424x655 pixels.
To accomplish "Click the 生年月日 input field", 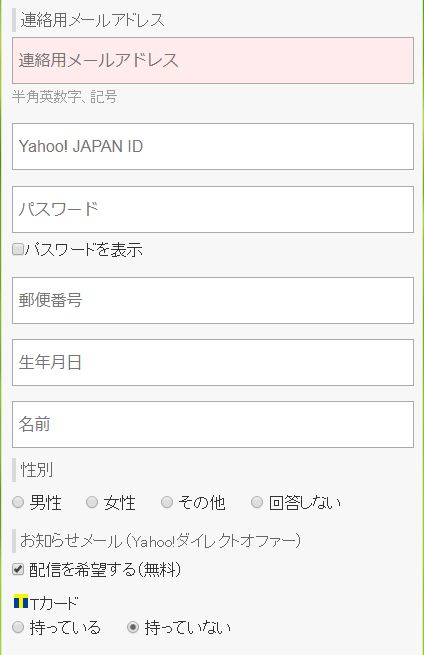I will 213,363.
